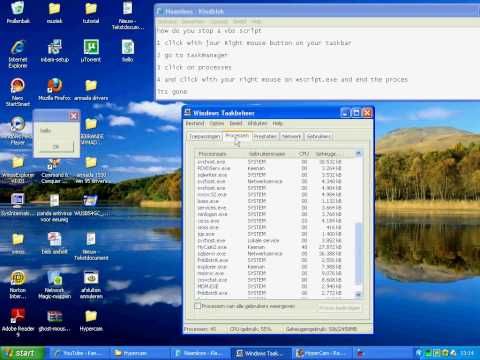Select the Norton Internet shortcut icon

click(x=18, y=285)
